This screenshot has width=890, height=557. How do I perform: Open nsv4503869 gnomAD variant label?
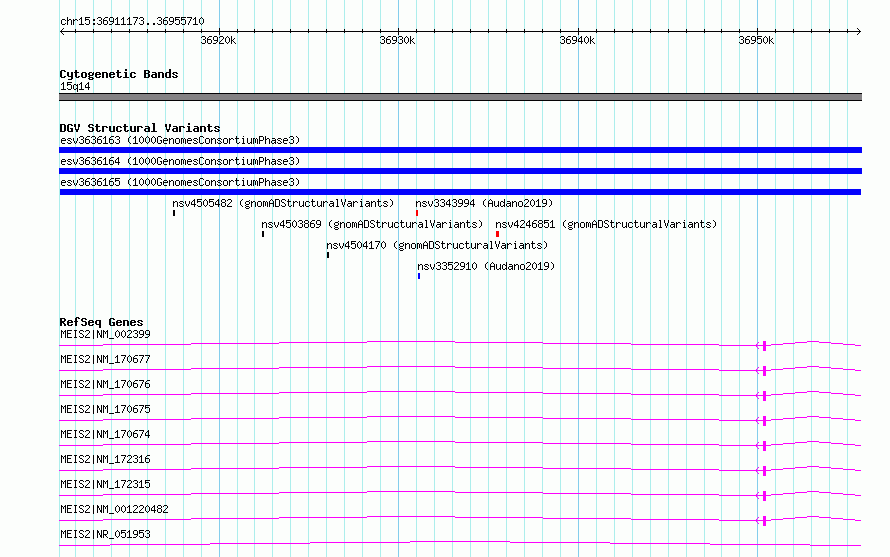pyautogui.click(x=372, y=224)
